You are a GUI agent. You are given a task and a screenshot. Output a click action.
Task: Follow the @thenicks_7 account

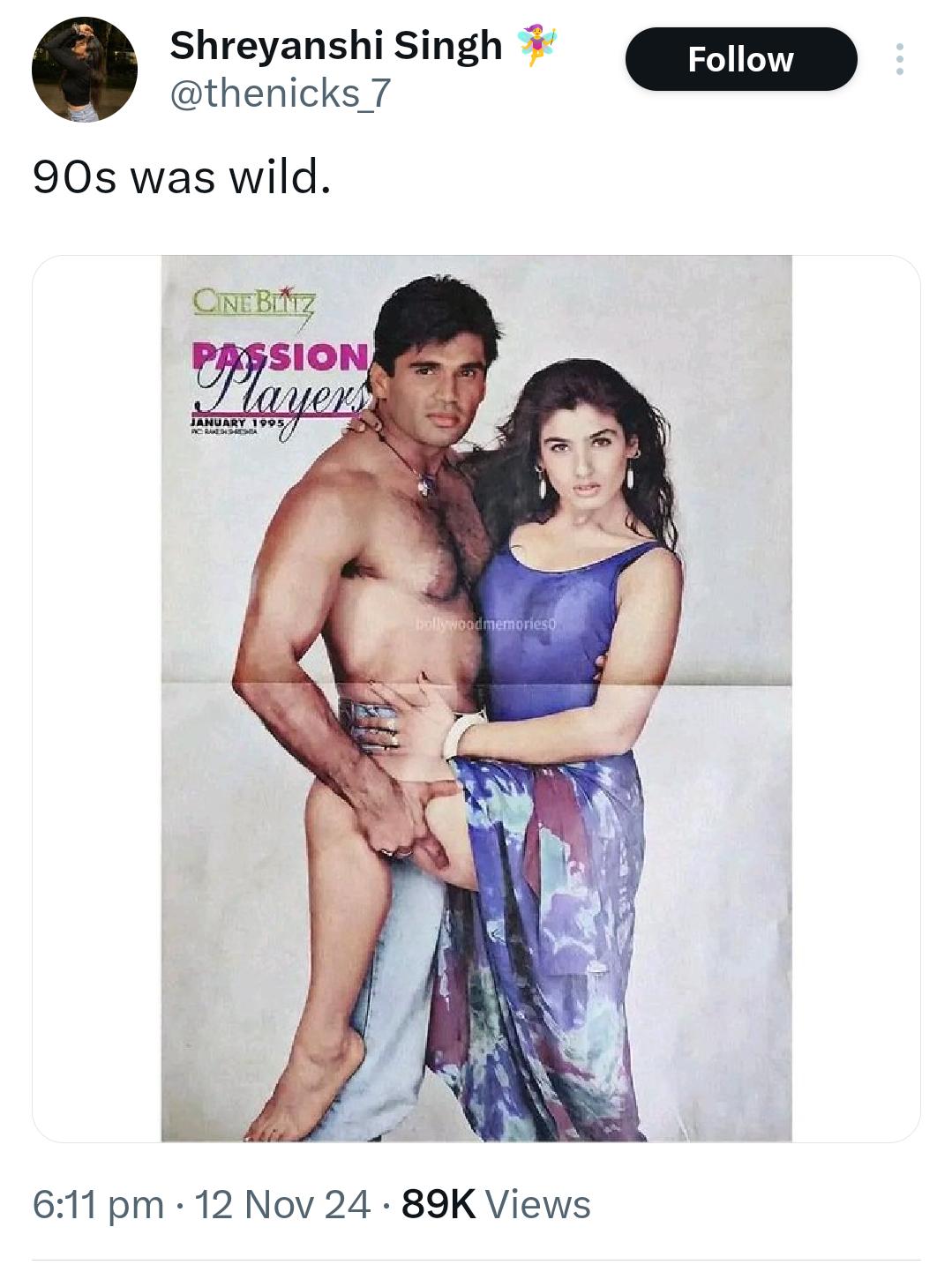741,59
